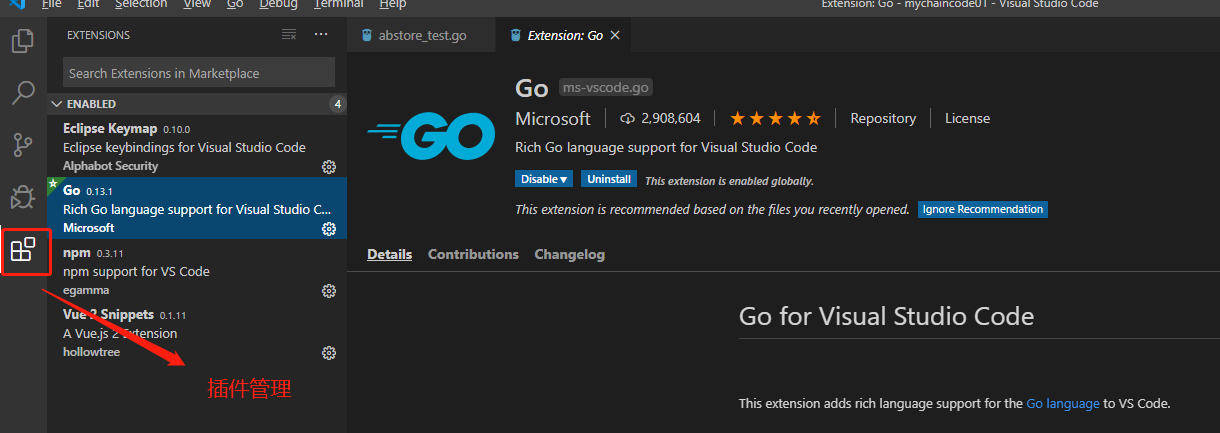Open the Repository link
1220x433 pixels.
click(883, 118)
